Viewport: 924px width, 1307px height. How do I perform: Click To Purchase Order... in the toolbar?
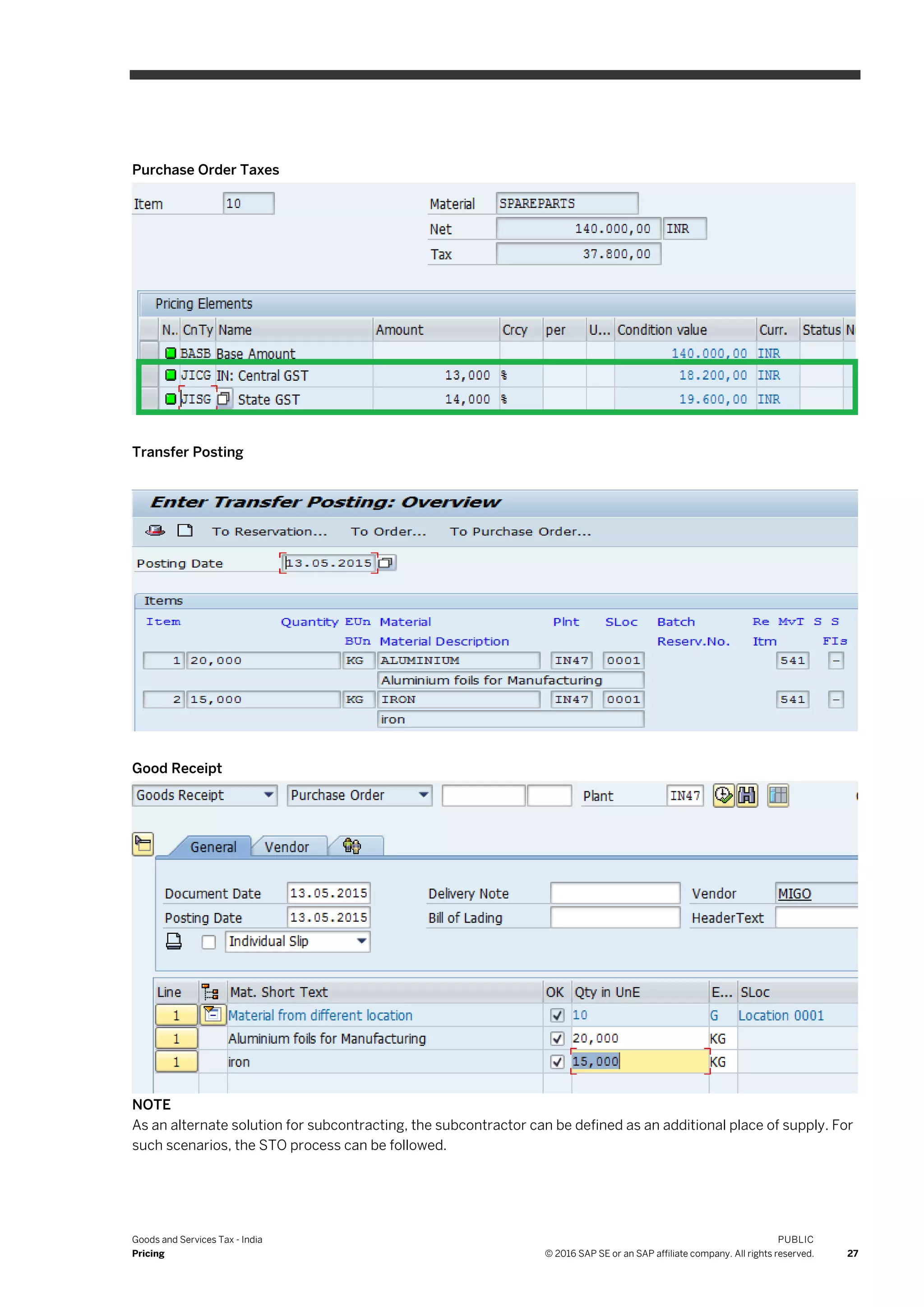tap(520, 531)
